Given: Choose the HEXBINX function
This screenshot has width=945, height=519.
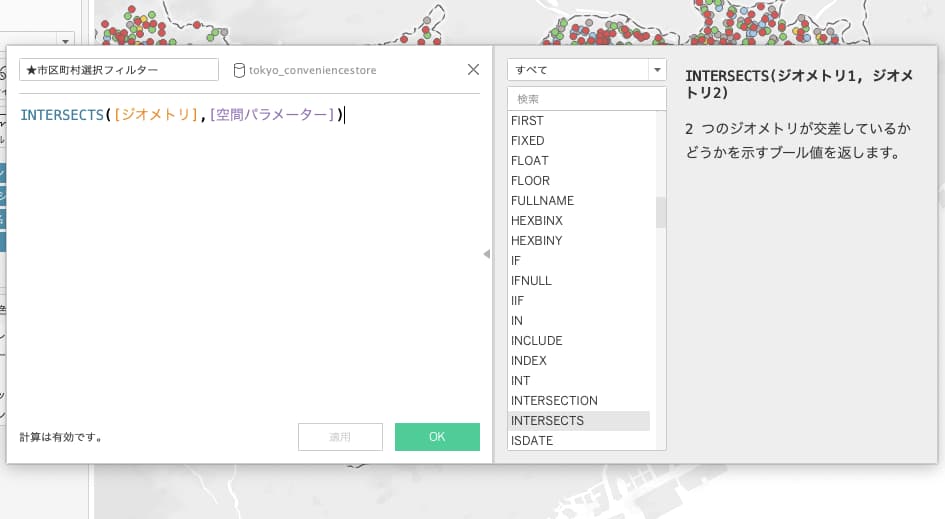Looking at the screenshot, I should tap(536, 220).
